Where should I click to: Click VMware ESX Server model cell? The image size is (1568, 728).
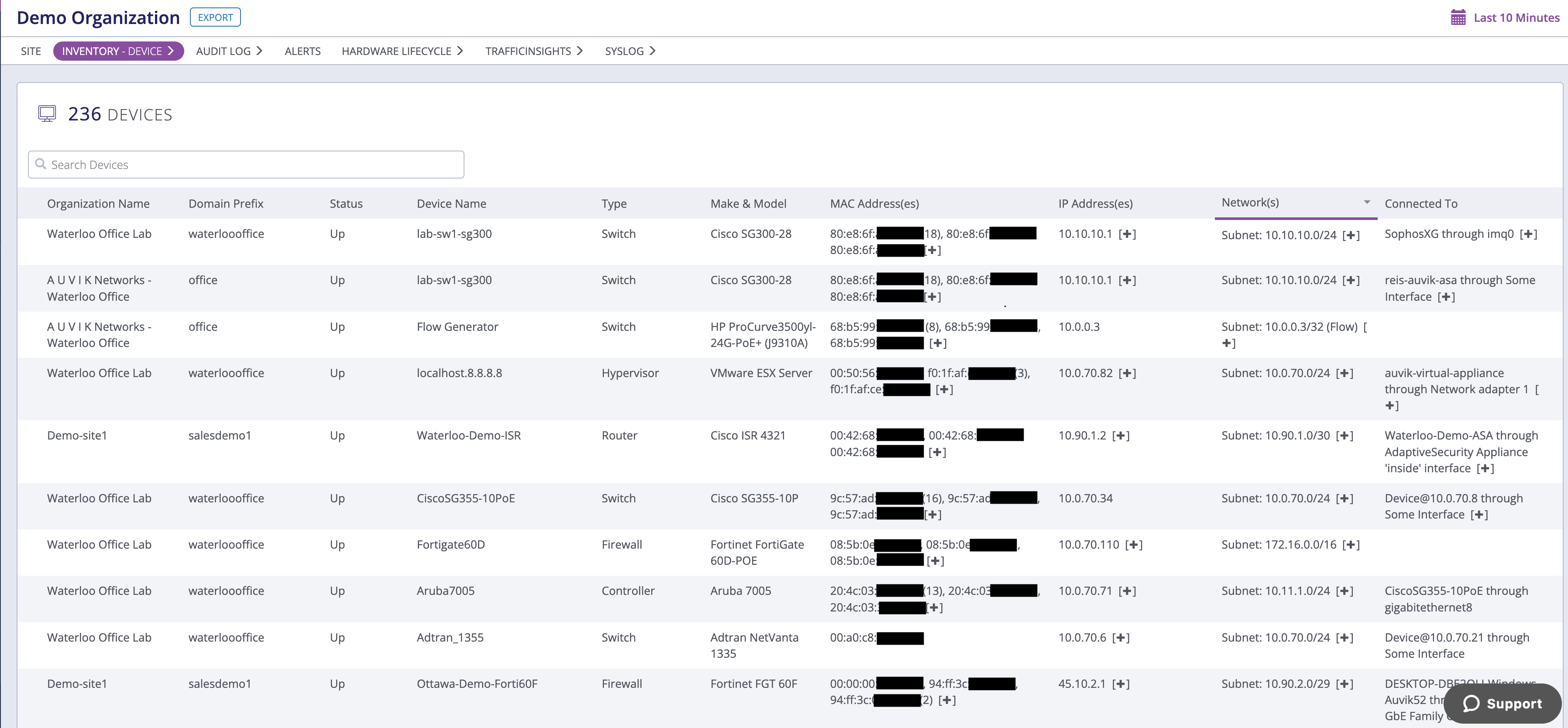click(x=761, y=373)
